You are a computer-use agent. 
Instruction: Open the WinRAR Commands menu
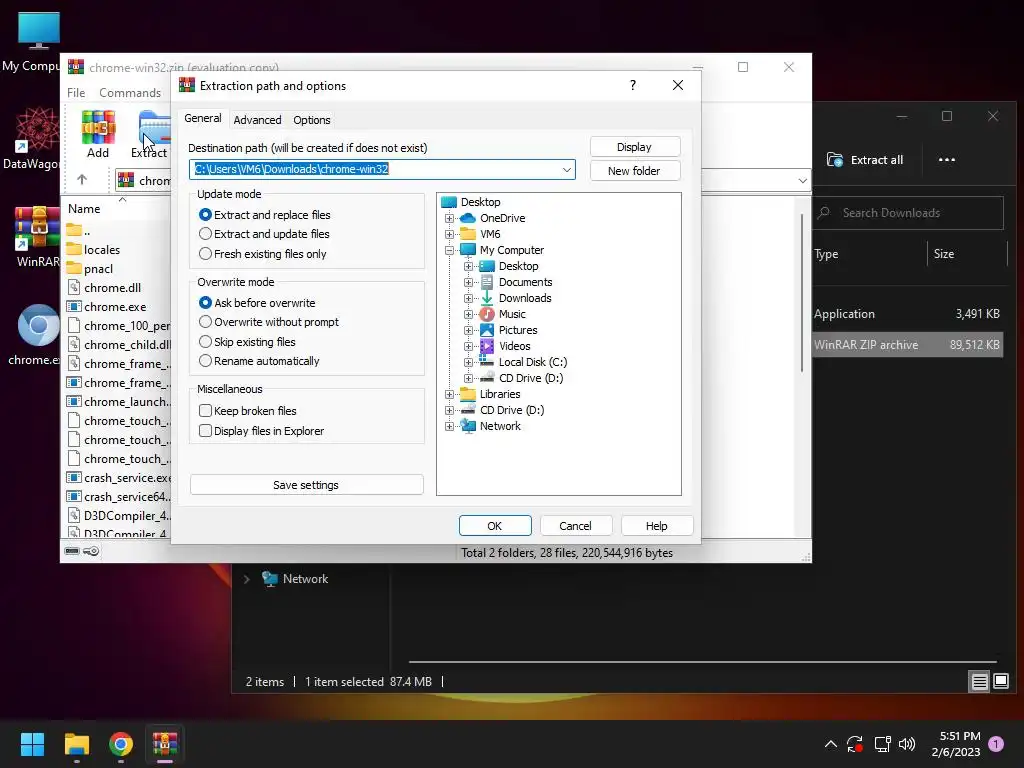coord(130,93)
